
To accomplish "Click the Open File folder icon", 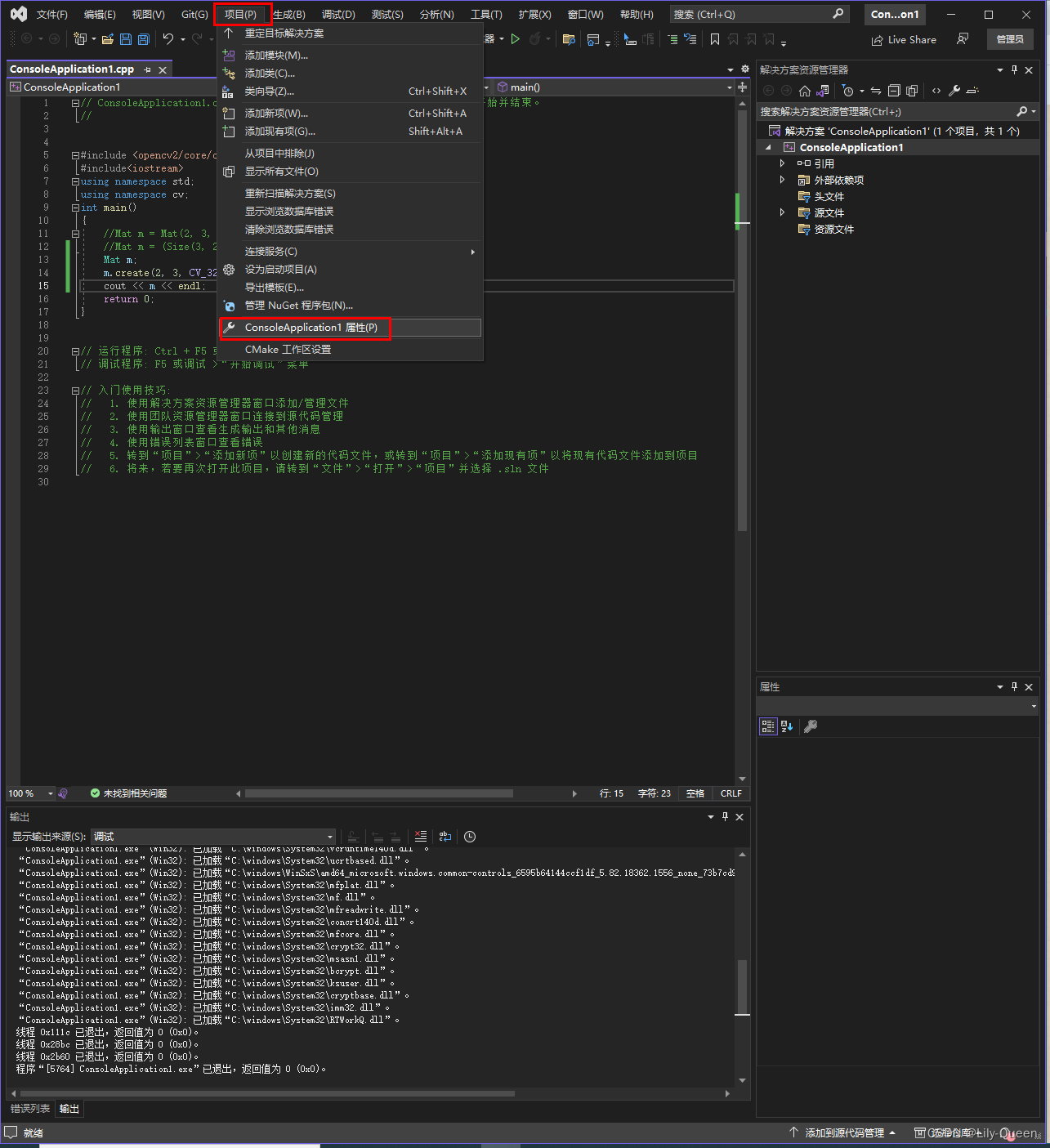I will pos(107,39).
